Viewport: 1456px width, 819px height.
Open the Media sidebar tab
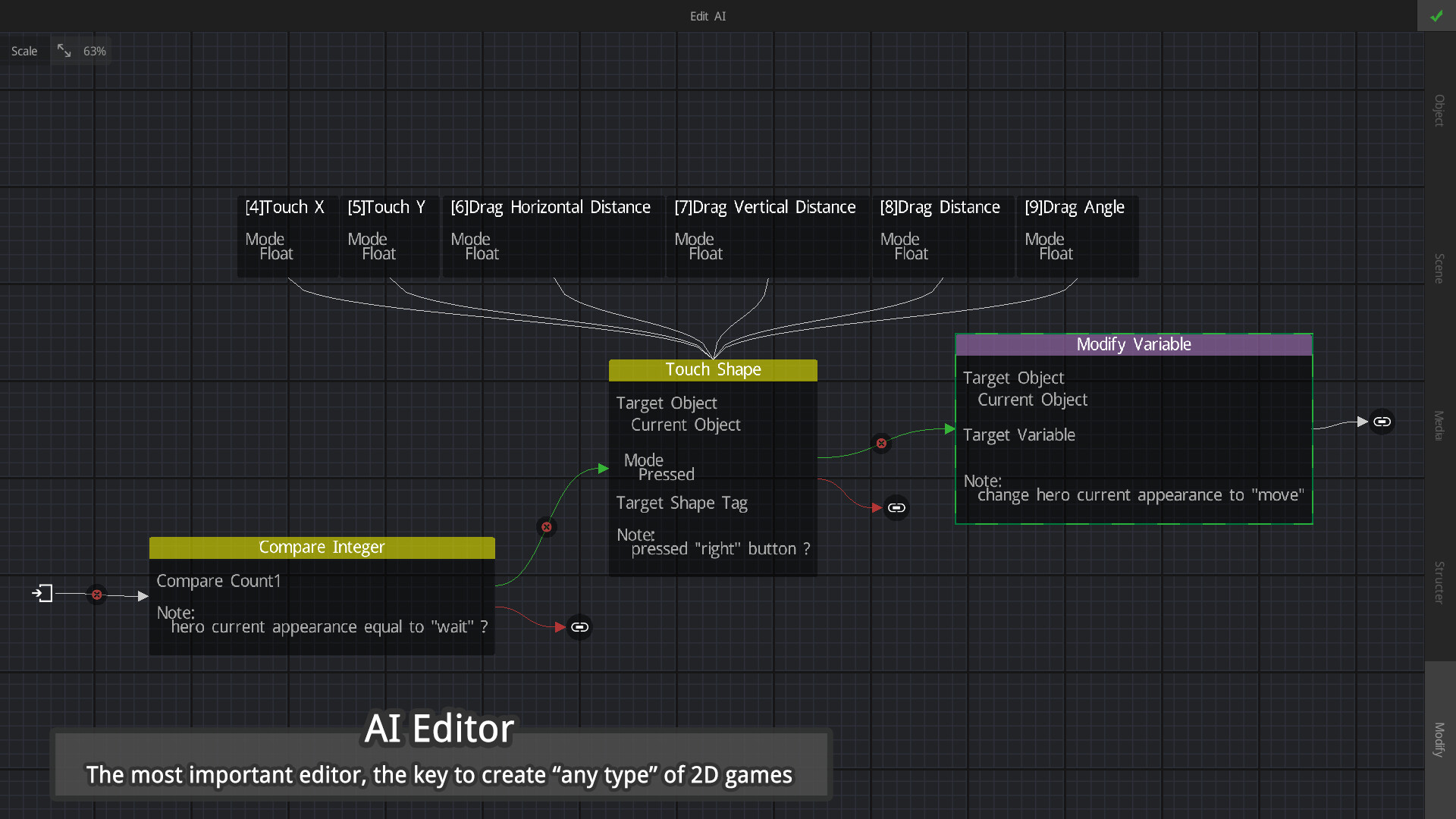(x=1439, y=426)
